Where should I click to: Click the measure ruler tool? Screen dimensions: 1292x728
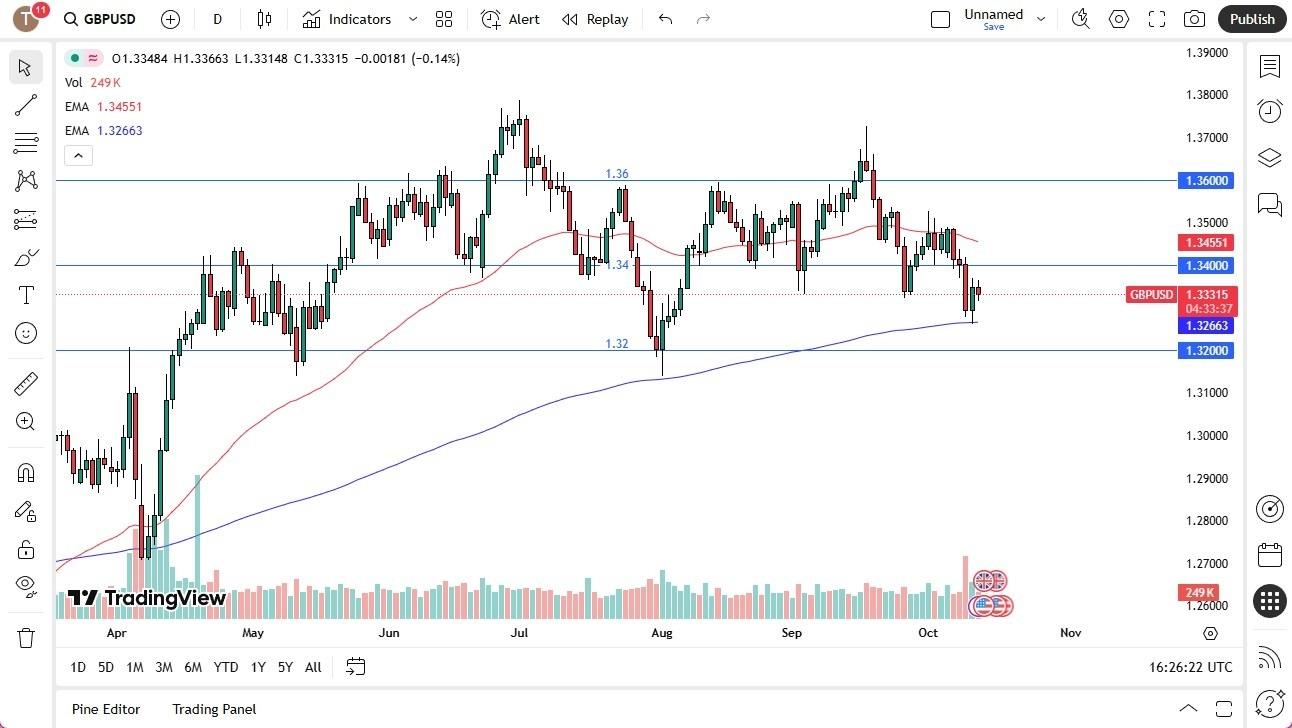coord(26,384)
